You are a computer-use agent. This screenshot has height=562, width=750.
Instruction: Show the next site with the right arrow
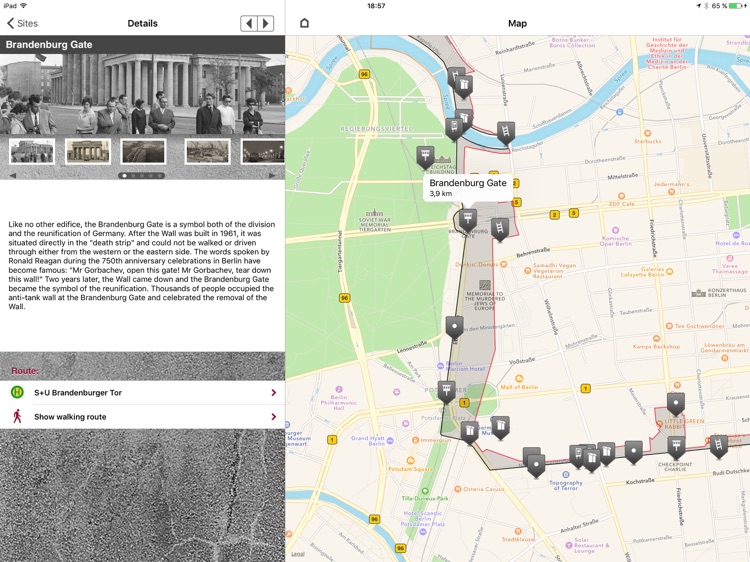point(265,23)
